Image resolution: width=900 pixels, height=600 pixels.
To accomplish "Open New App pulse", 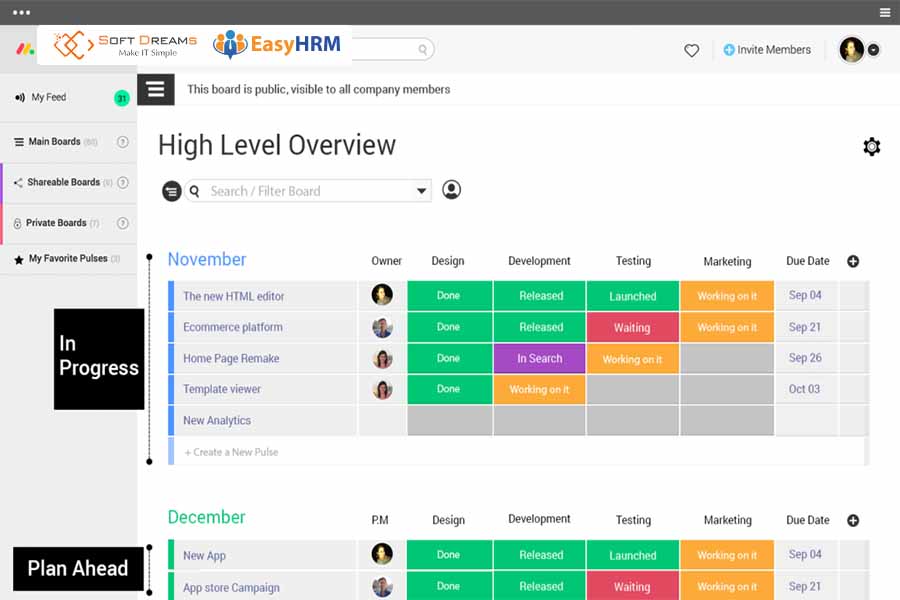I will coord(204,556).
